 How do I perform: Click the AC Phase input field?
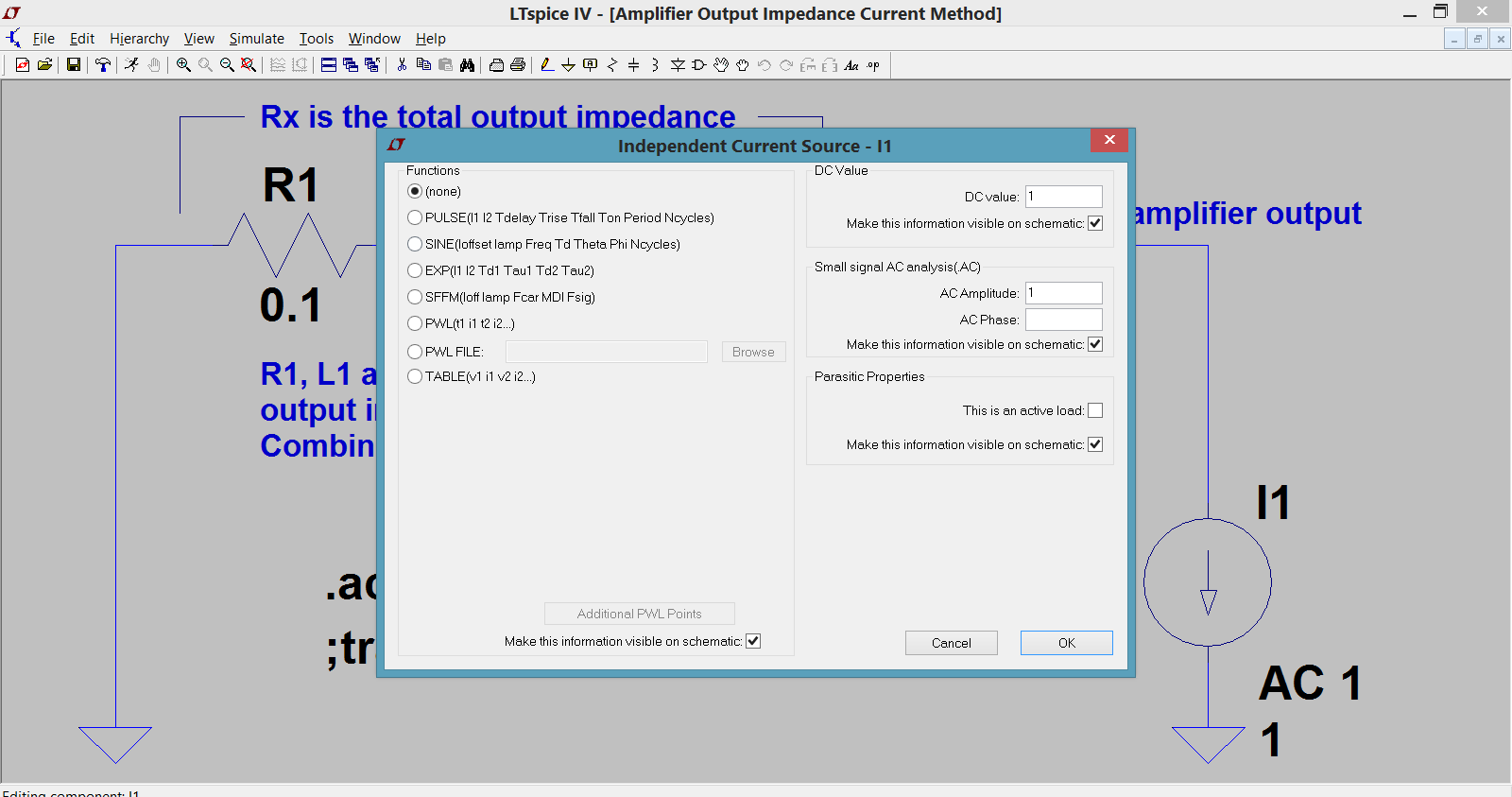(1064, 320)
